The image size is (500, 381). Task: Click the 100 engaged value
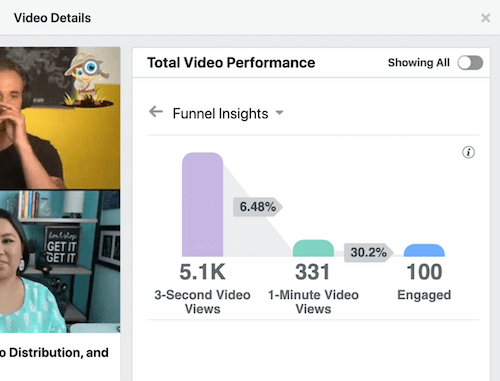click(x=424, y=272)
